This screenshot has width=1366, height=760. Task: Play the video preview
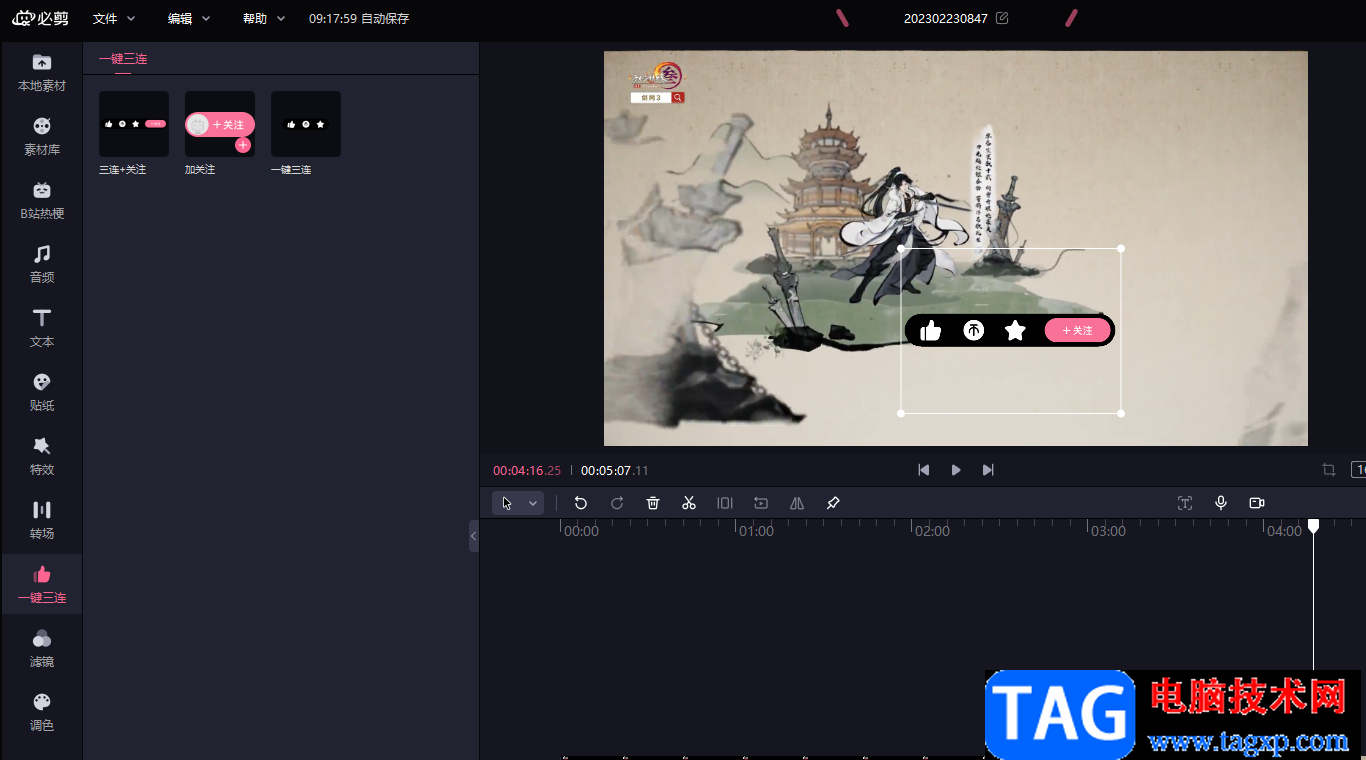pos(956,470)
